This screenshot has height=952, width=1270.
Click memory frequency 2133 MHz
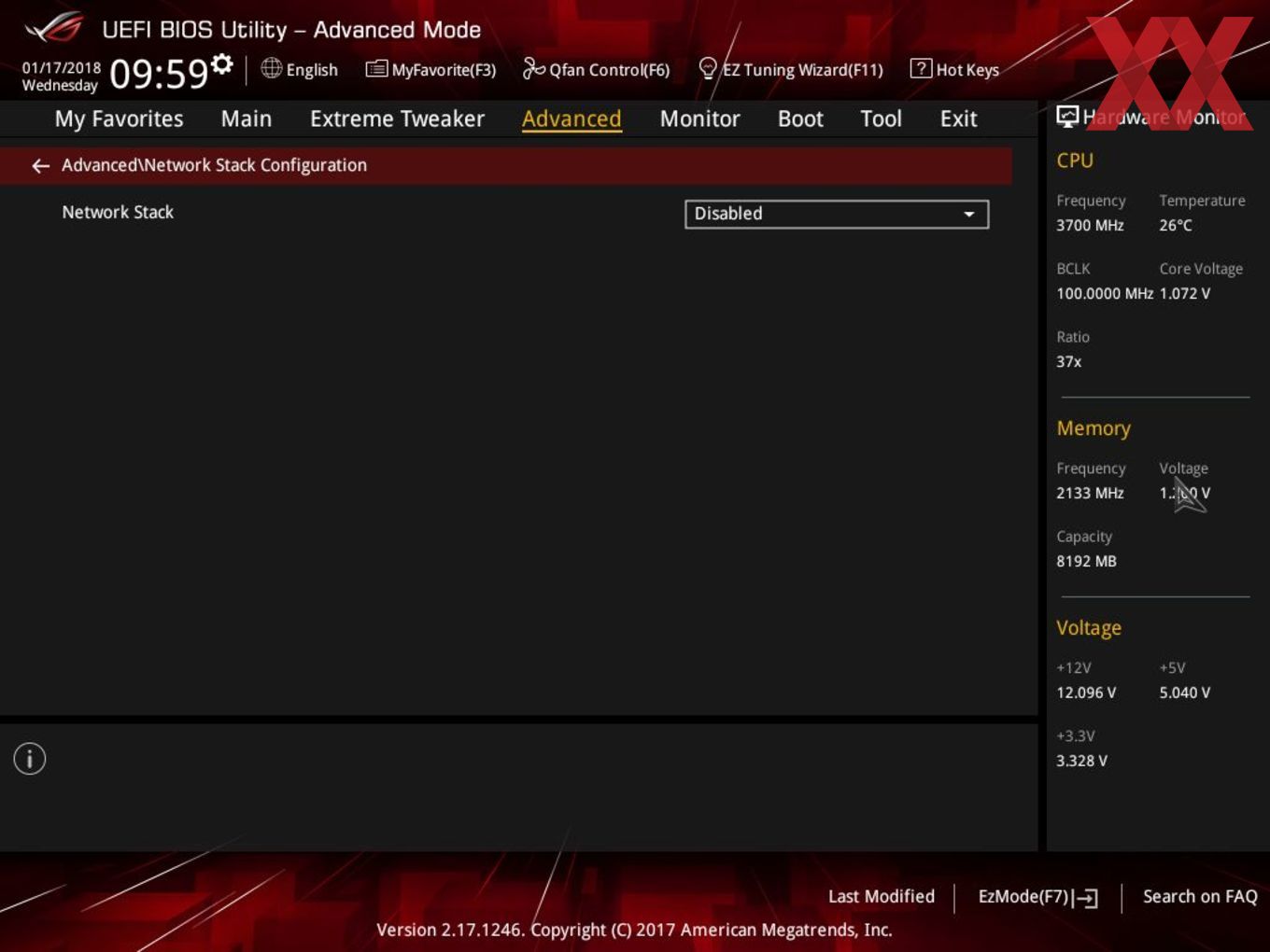(x=1090, y=493)
